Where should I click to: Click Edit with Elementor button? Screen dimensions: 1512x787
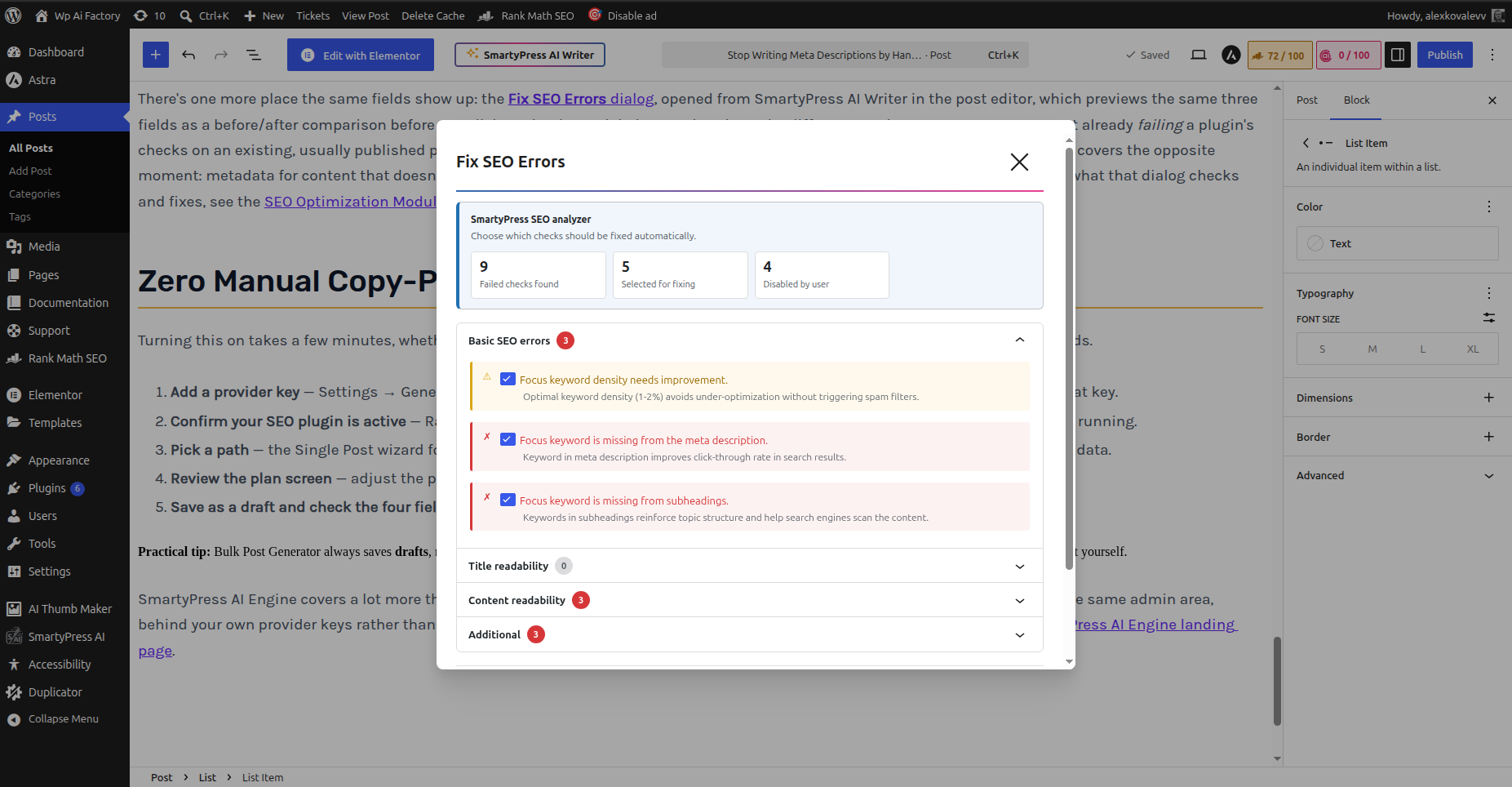[361, 56]
